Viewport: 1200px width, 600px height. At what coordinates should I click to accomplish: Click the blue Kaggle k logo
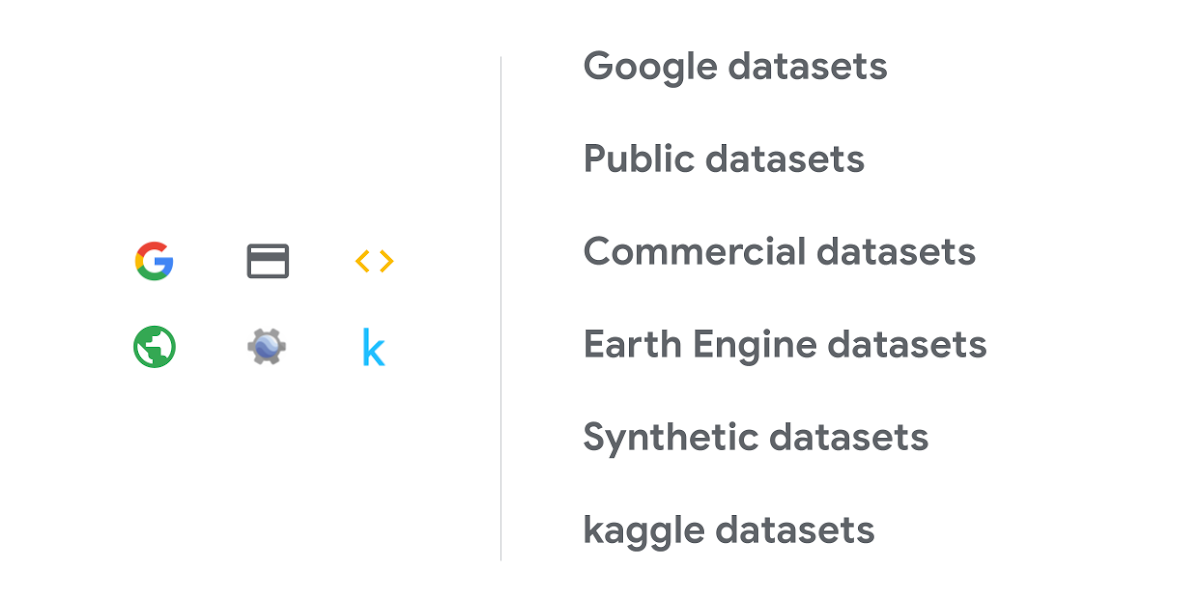pyautogui.click(x=373, y=348)
